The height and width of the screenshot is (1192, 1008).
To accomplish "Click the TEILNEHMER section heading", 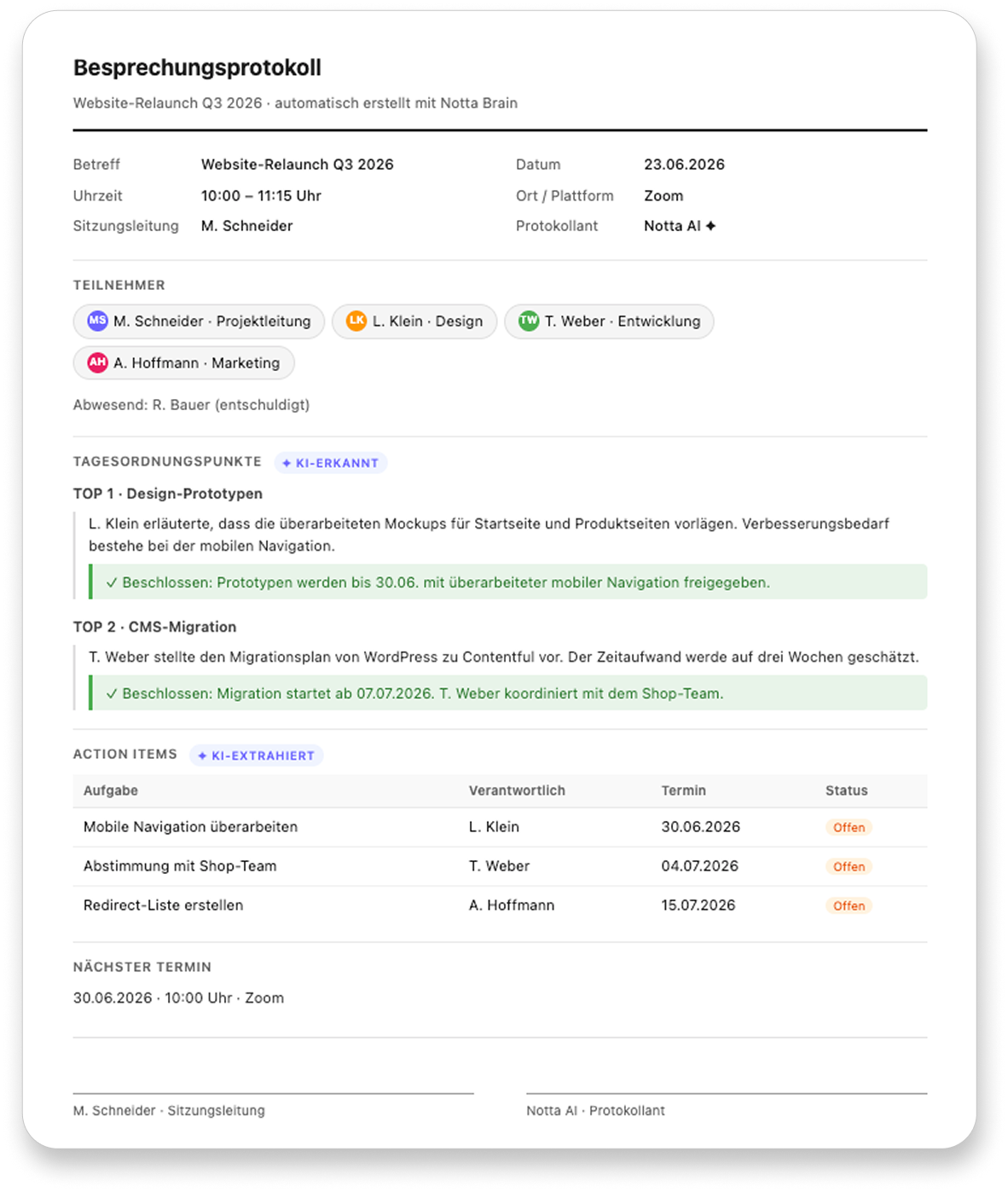I will 119,286.
